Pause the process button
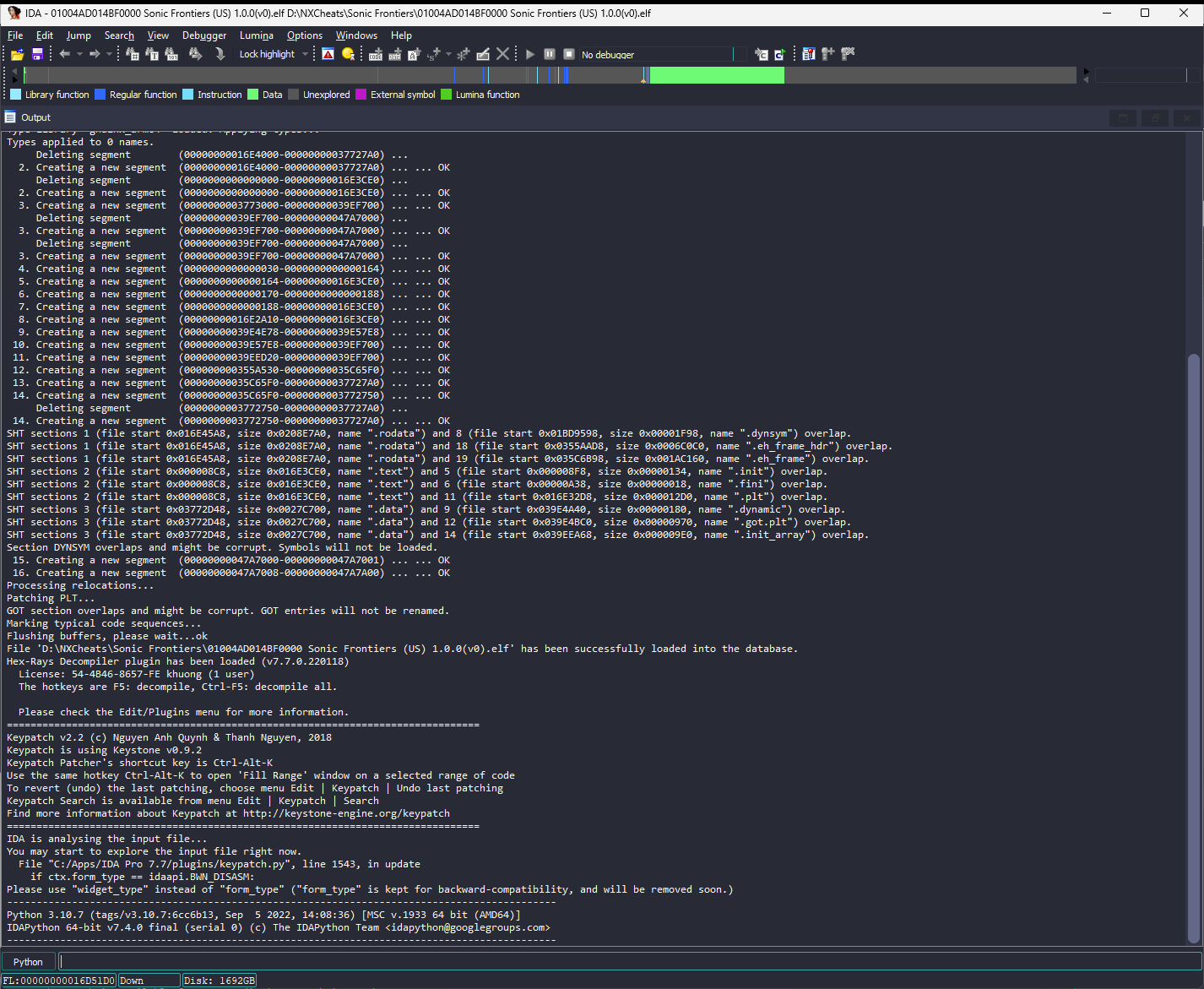Screen dimensions: 1204x989 (550, 54)
